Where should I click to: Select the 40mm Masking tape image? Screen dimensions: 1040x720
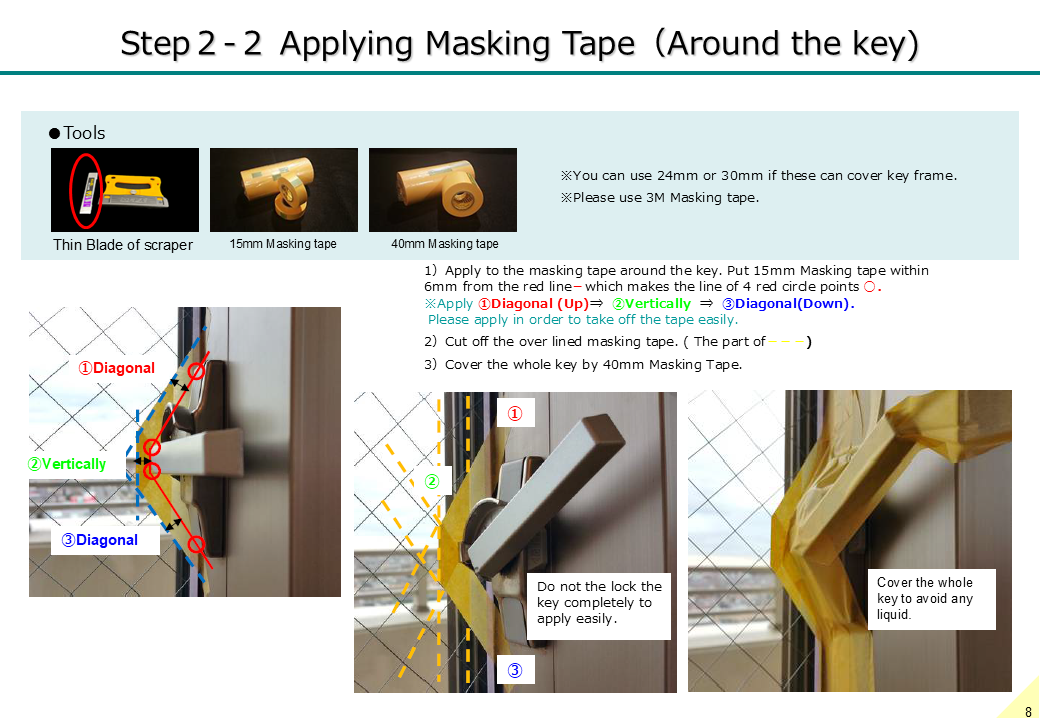pyautogui.click(x=442, y=190)
